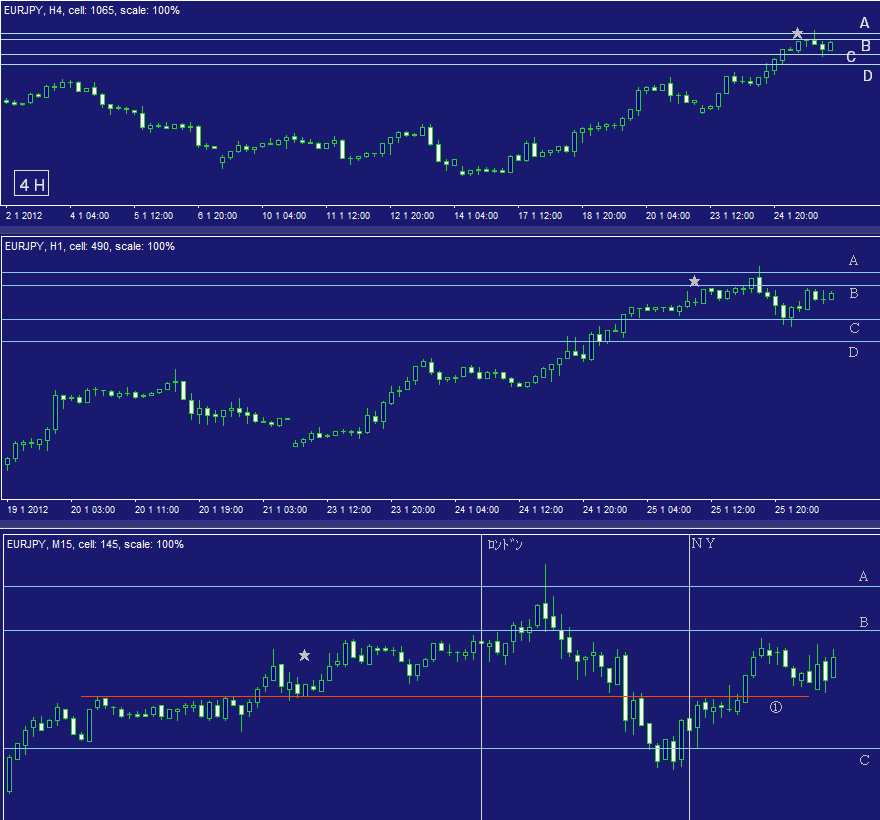Click the "6 1 20:00" time label
880x820 pixels.
[217, 216]
